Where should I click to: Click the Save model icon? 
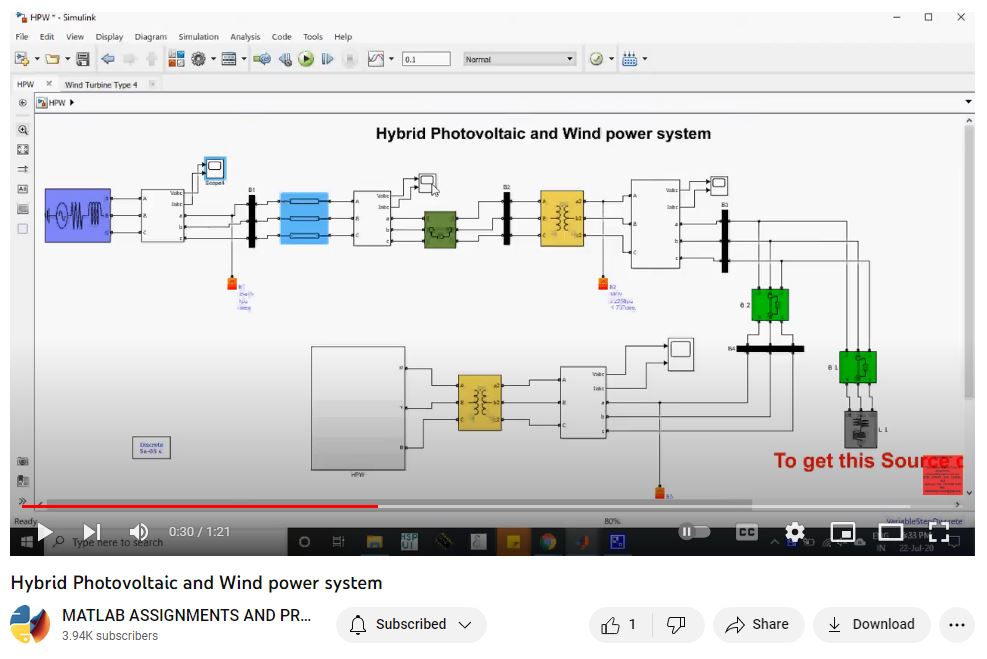[82, 60]
